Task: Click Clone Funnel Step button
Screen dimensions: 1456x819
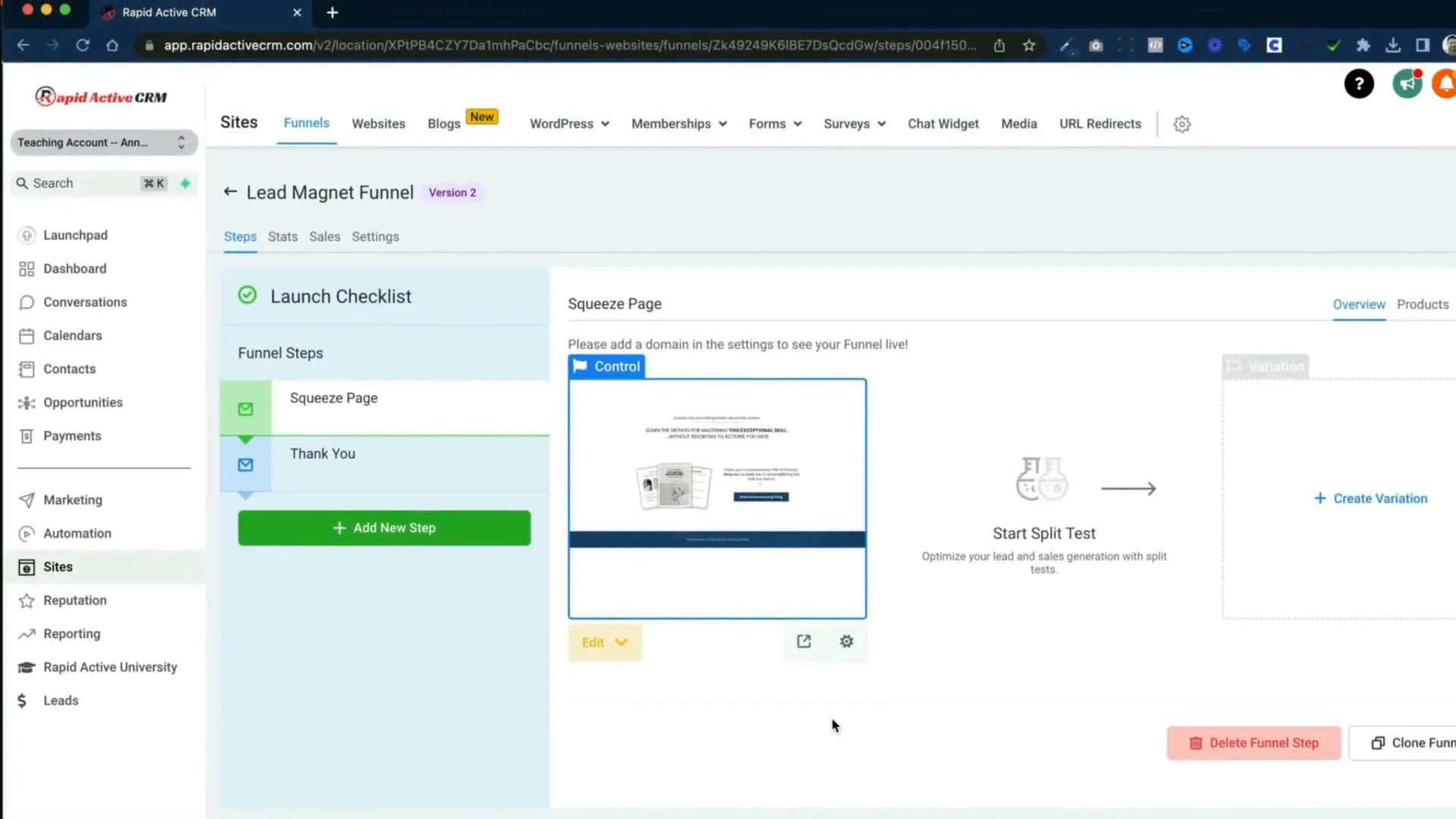Action: [x=1403, y=743]
